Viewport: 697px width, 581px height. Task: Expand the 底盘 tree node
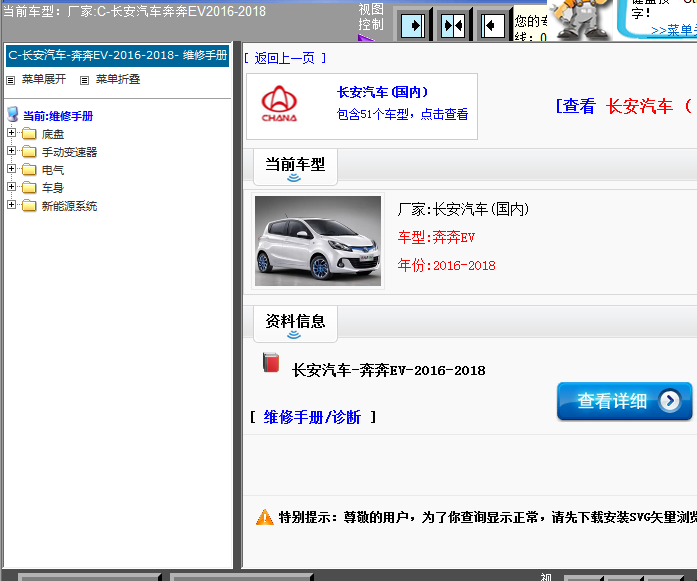tap(12, 132)
